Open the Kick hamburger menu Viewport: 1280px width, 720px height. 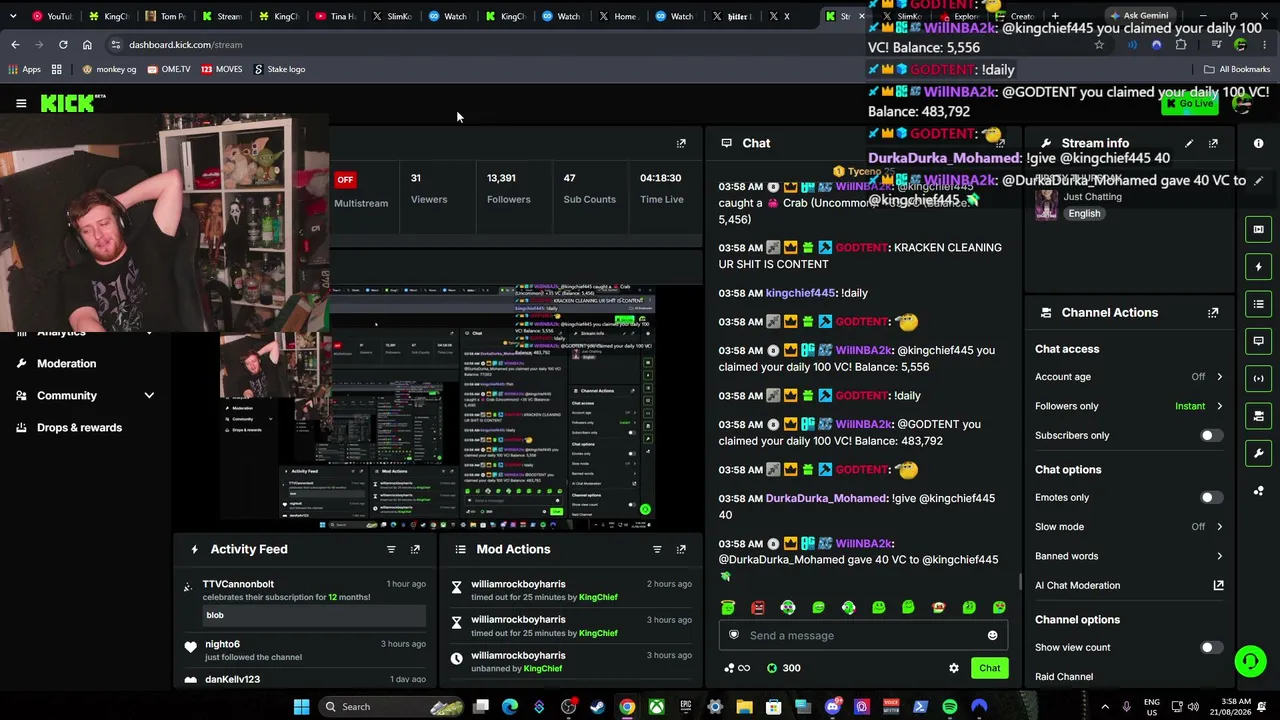21,103
